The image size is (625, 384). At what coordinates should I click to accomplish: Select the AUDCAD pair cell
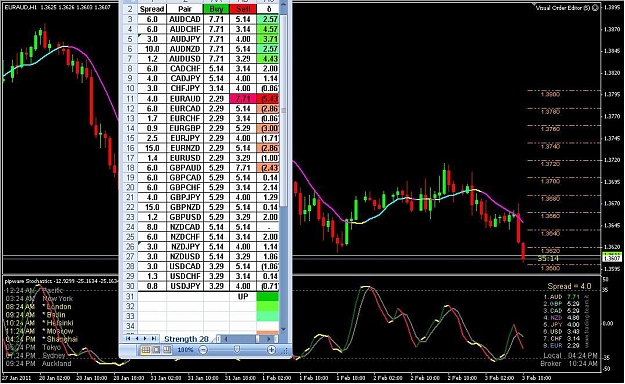point(185,19)
